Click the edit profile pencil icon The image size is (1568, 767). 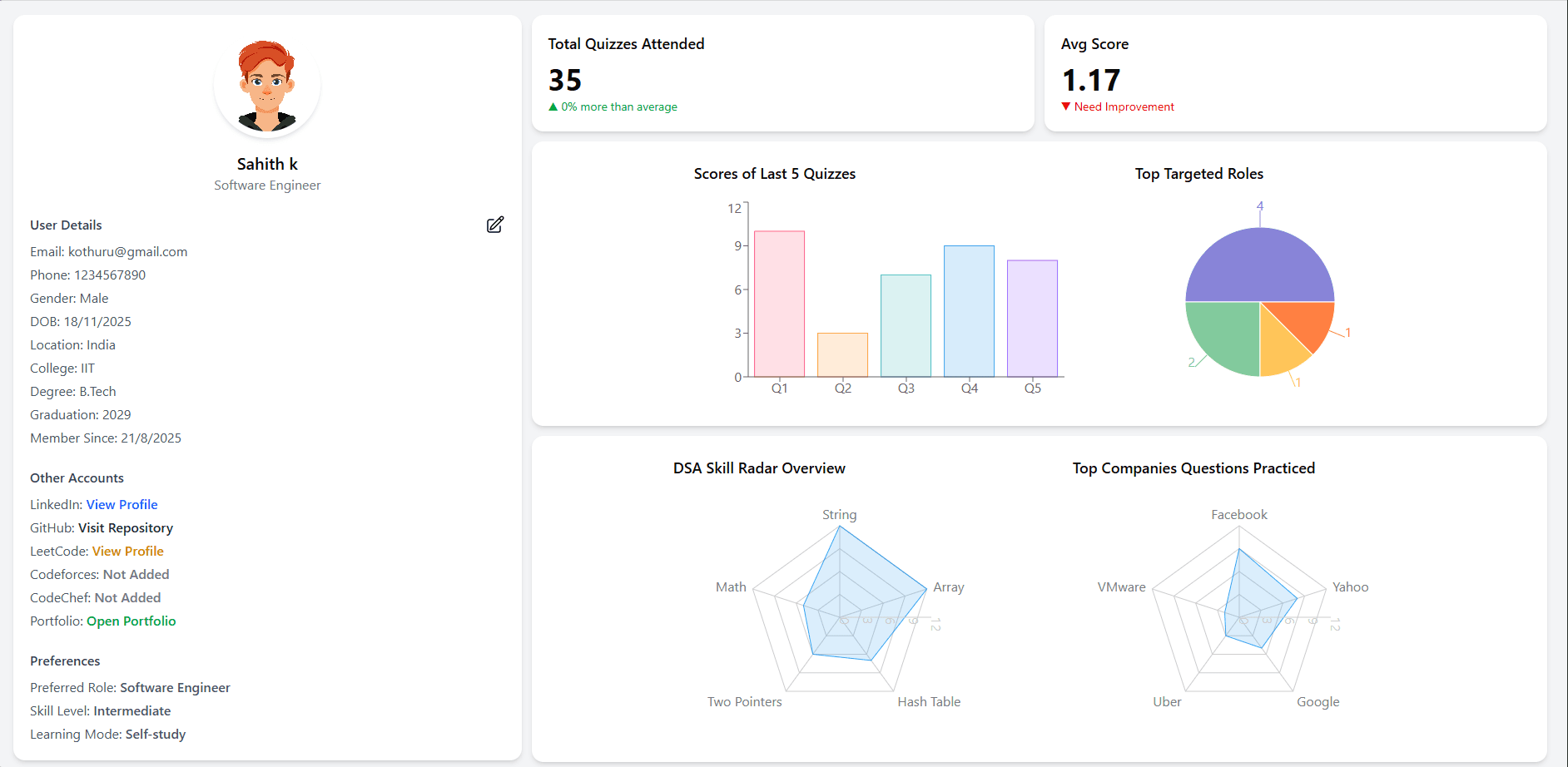tap(495, 225)
